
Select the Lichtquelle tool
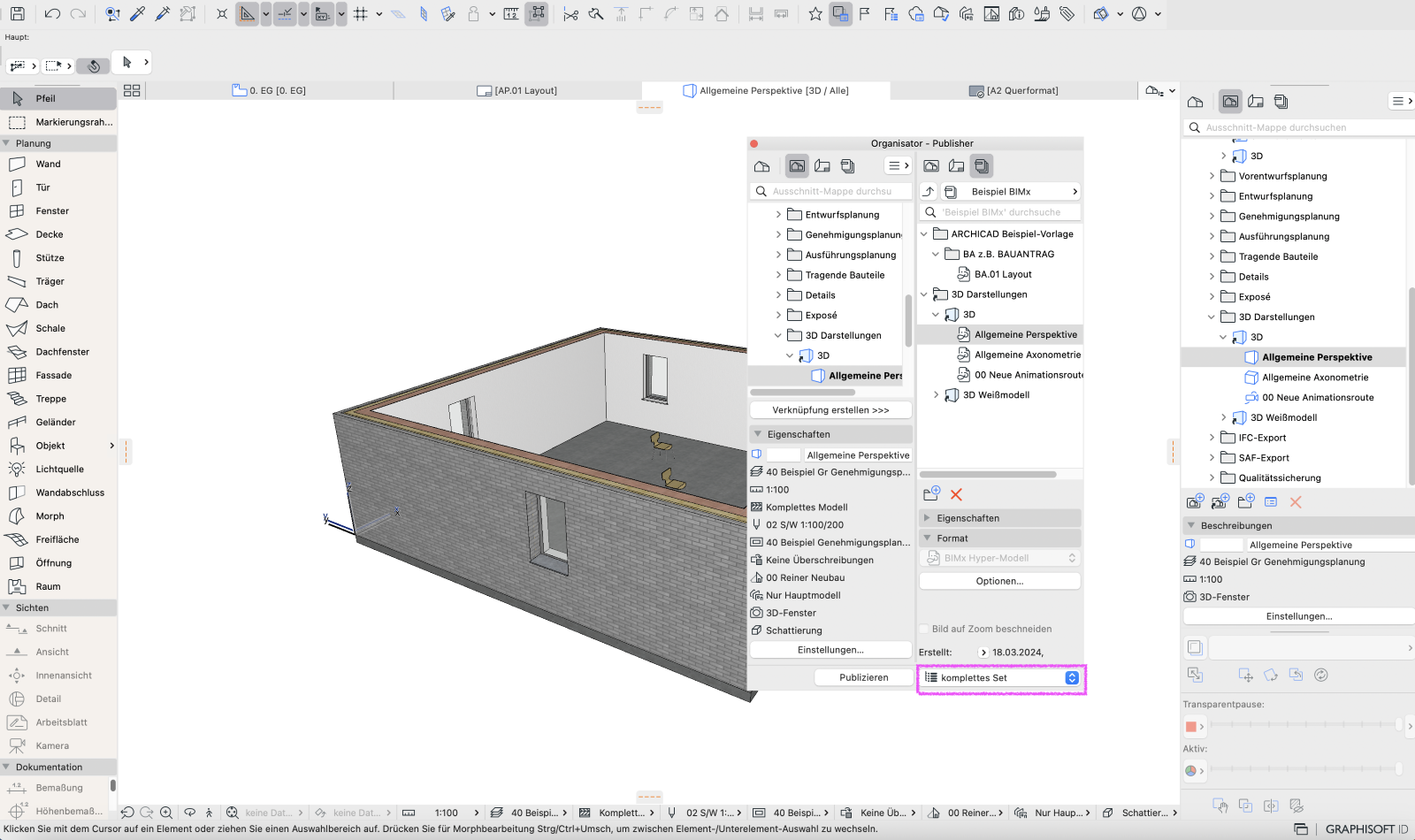(x=58, y=470)
